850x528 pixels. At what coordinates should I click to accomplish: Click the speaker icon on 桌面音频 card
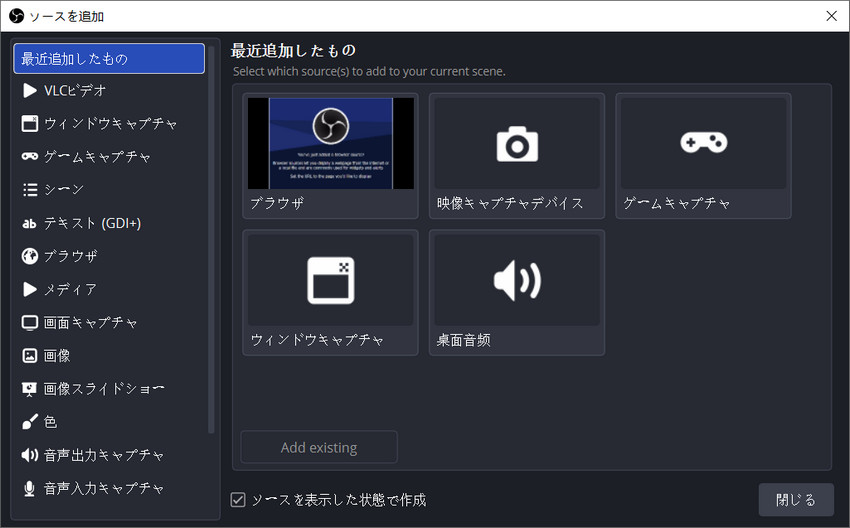tap(517, 281)
